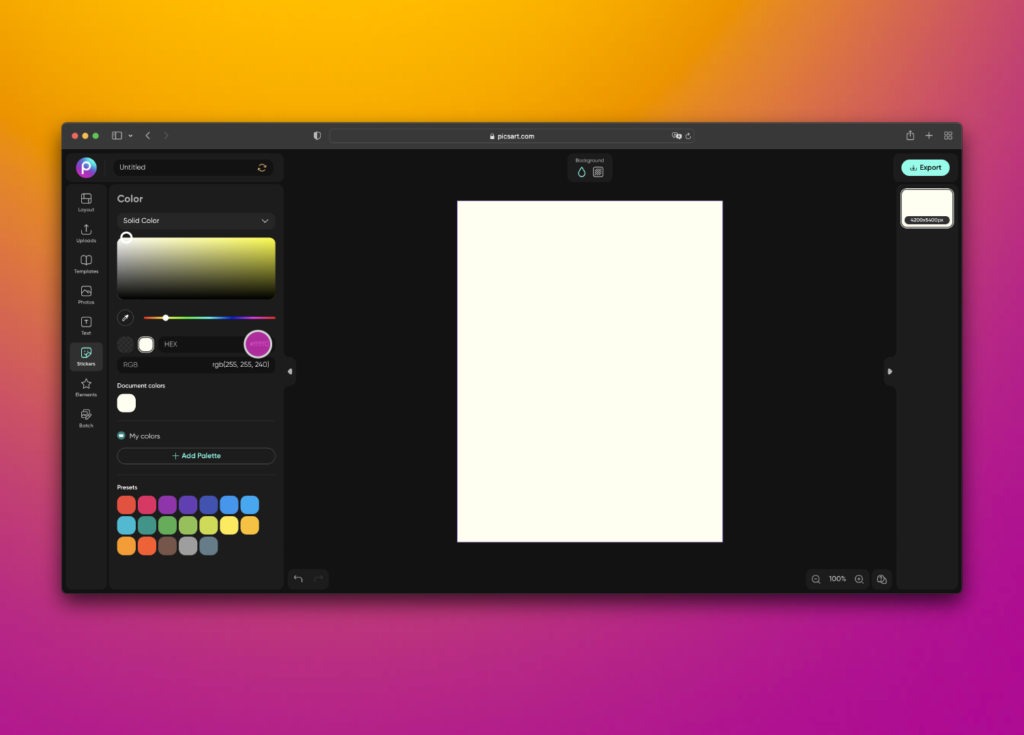This screenshot has width=1024, height=735.
Task: Select the red preset color swatch
Action: pyautogui.click(x=126, y=504)
